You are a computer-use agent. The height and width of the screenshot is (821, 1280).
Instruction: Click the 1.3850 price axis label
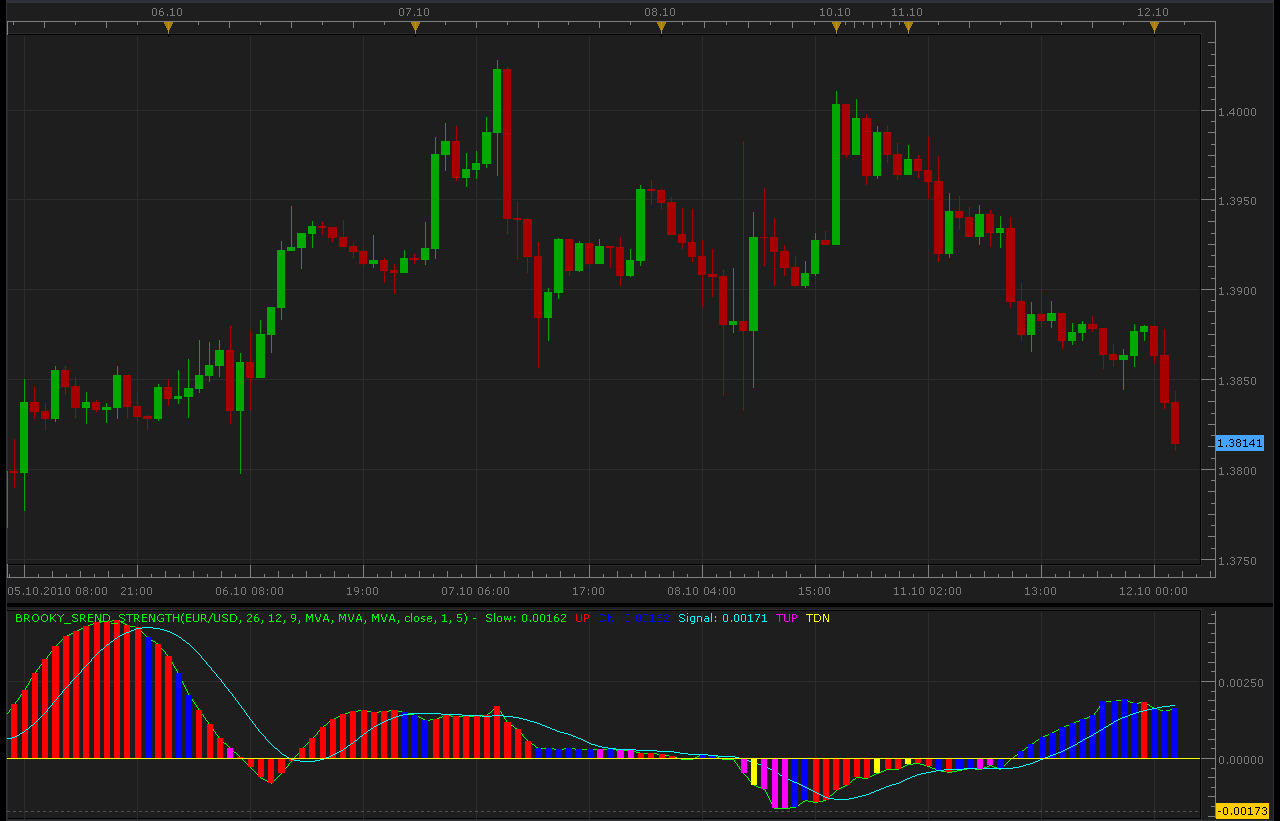coord(1238,382)
